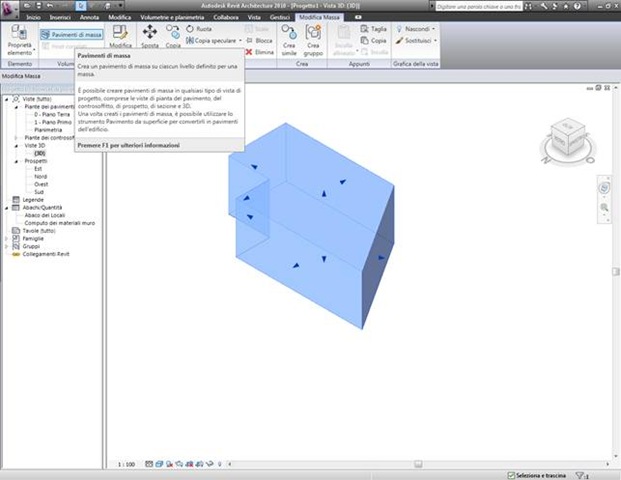Click the Crea gruppo icon
This screenshot has width=621, height=480.
click(x=313, y=32)
